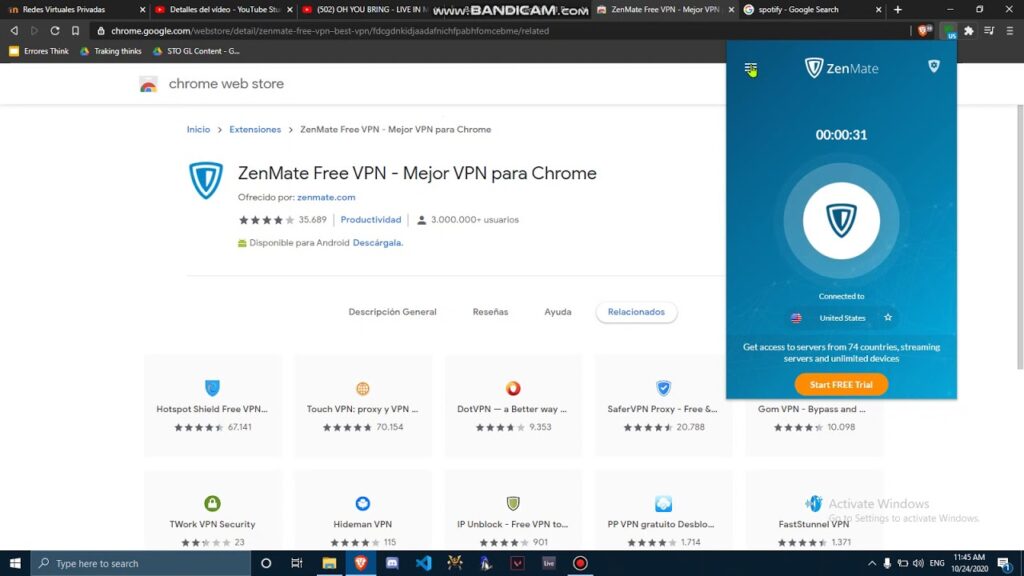Open the ZenMate popup hamburger menu
This screenshot has width=1024, height=576.
coord(750,68)
